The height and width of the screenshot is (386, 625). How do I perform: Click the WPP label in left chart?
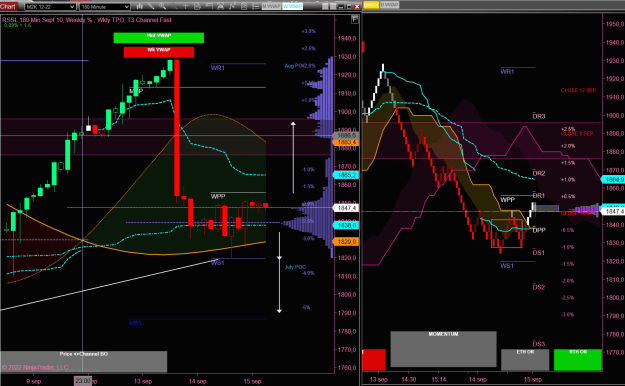point(218,197)
